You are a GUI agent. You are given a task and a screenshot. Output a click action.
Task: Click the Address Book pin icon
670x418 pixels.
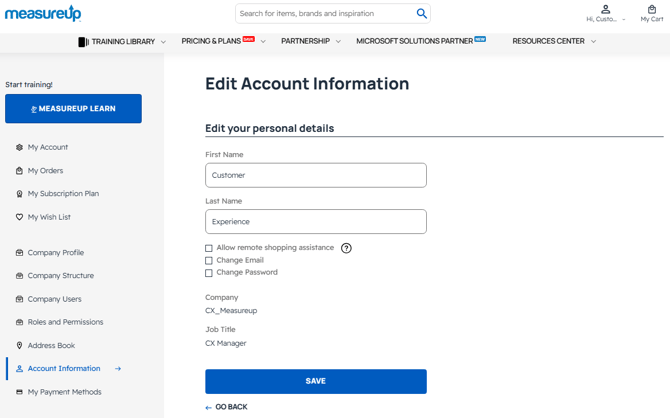pyautogui.click(x=19, y=346)
